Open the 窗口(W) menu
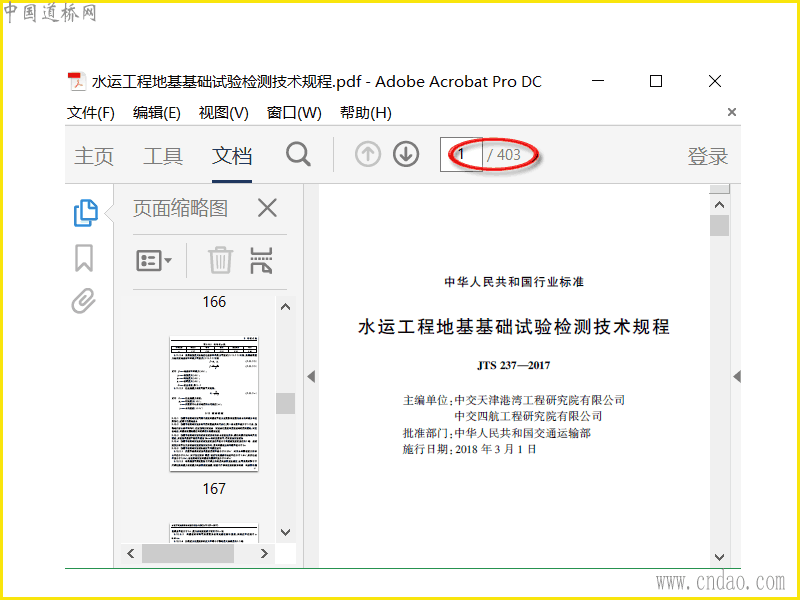This screenshot has width=800, height=600. click(294, 112)
